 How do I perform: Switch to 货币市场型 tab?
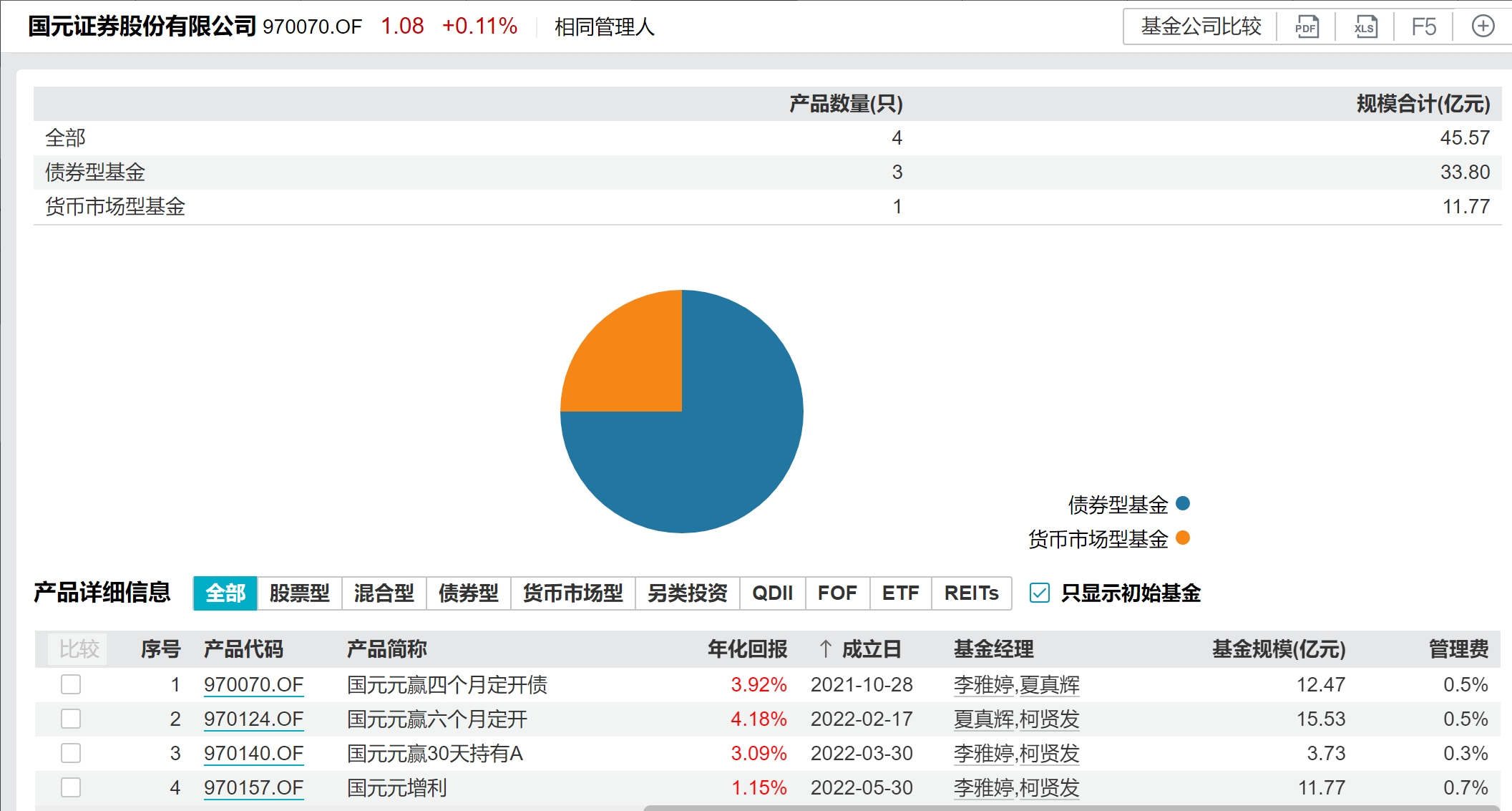click(x=572, y=593)
